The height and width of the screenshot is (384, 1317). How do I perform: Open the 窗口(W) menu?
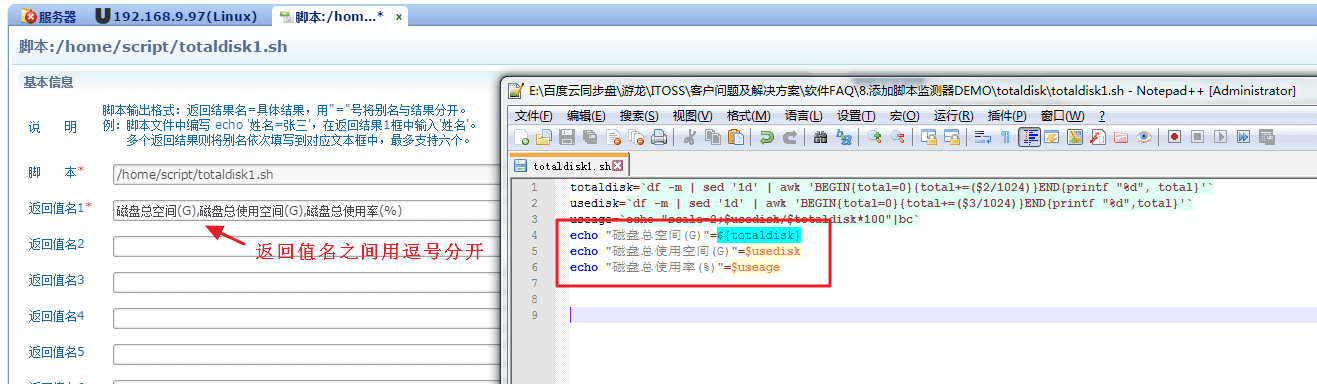pos(1062,116)
